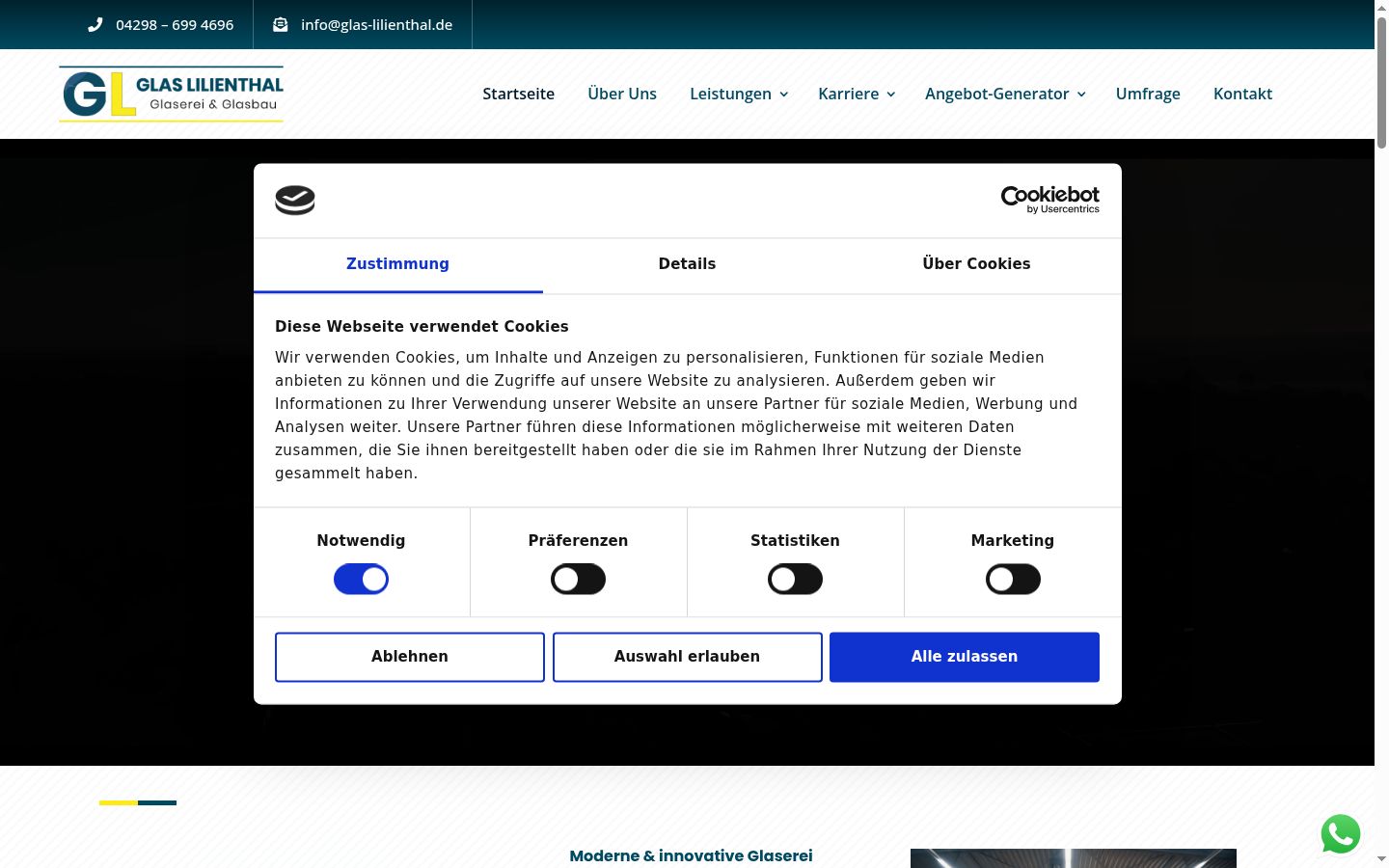Switch to the Details tab

coord(687,264)
